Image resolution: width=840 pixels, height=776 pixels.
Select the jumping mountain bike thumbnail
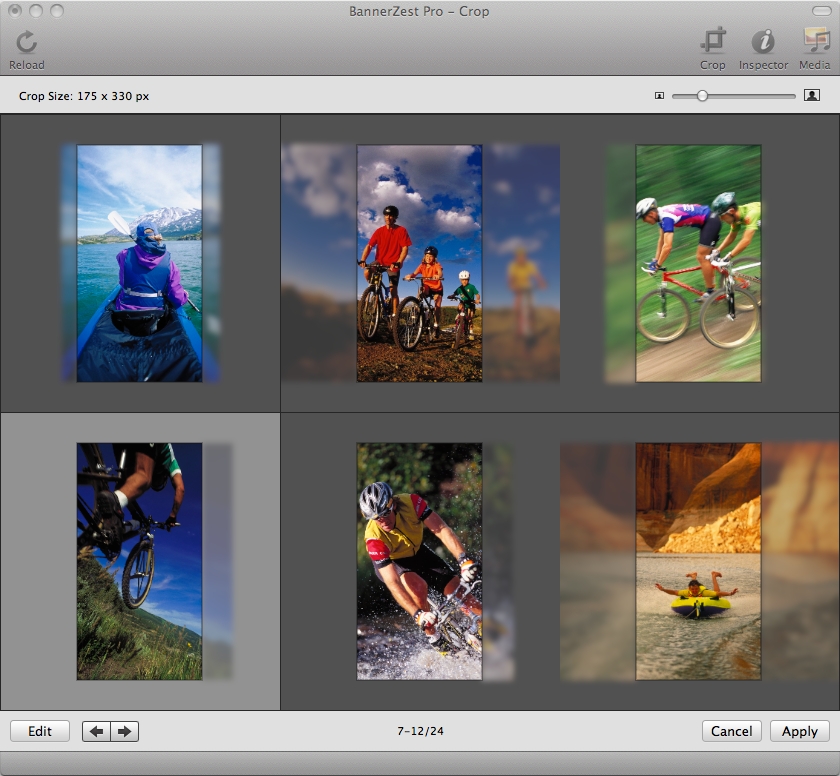click(x=139, y=561)
